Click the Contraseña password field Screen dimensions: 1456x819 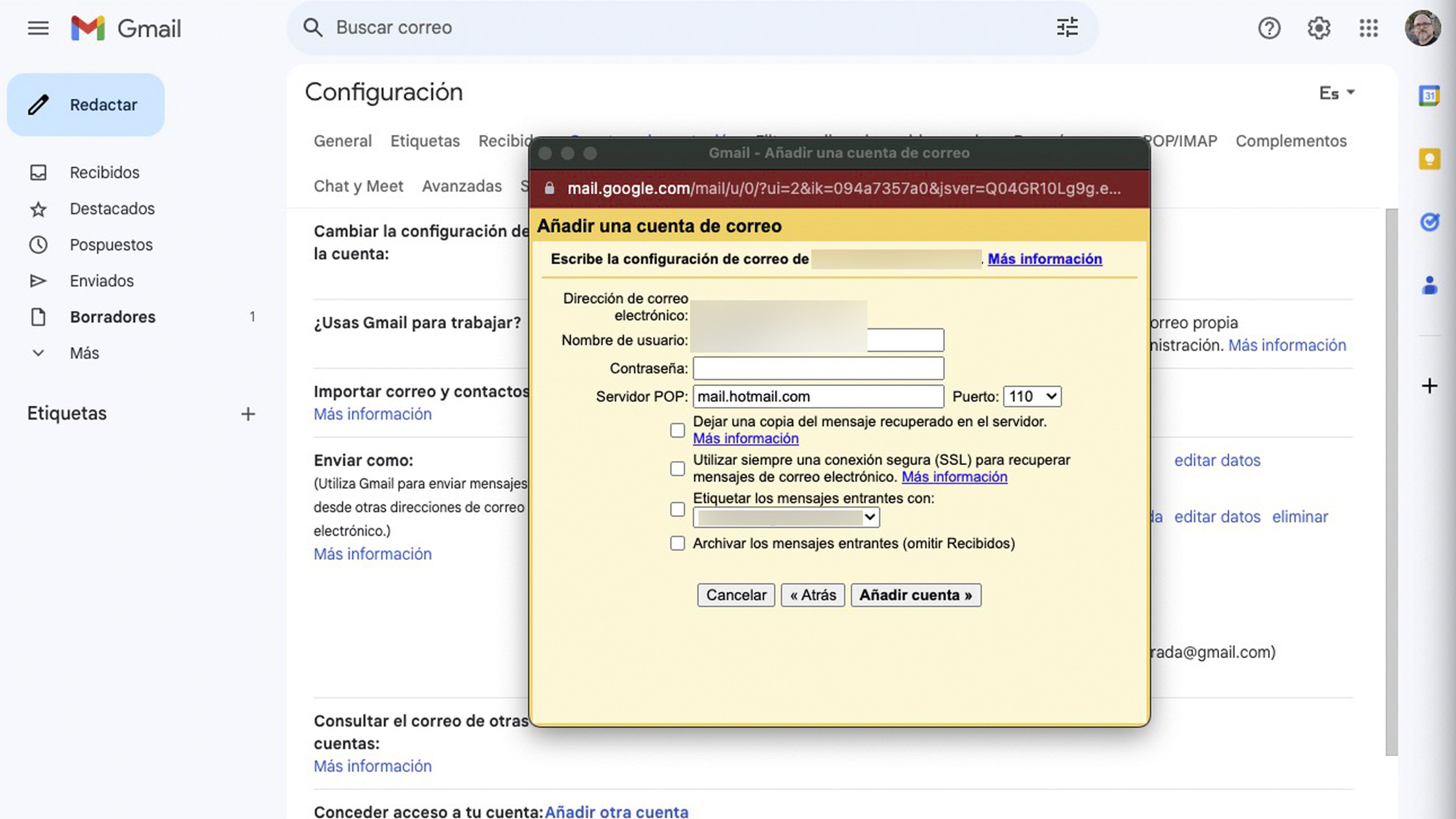[x=818, y=369]
